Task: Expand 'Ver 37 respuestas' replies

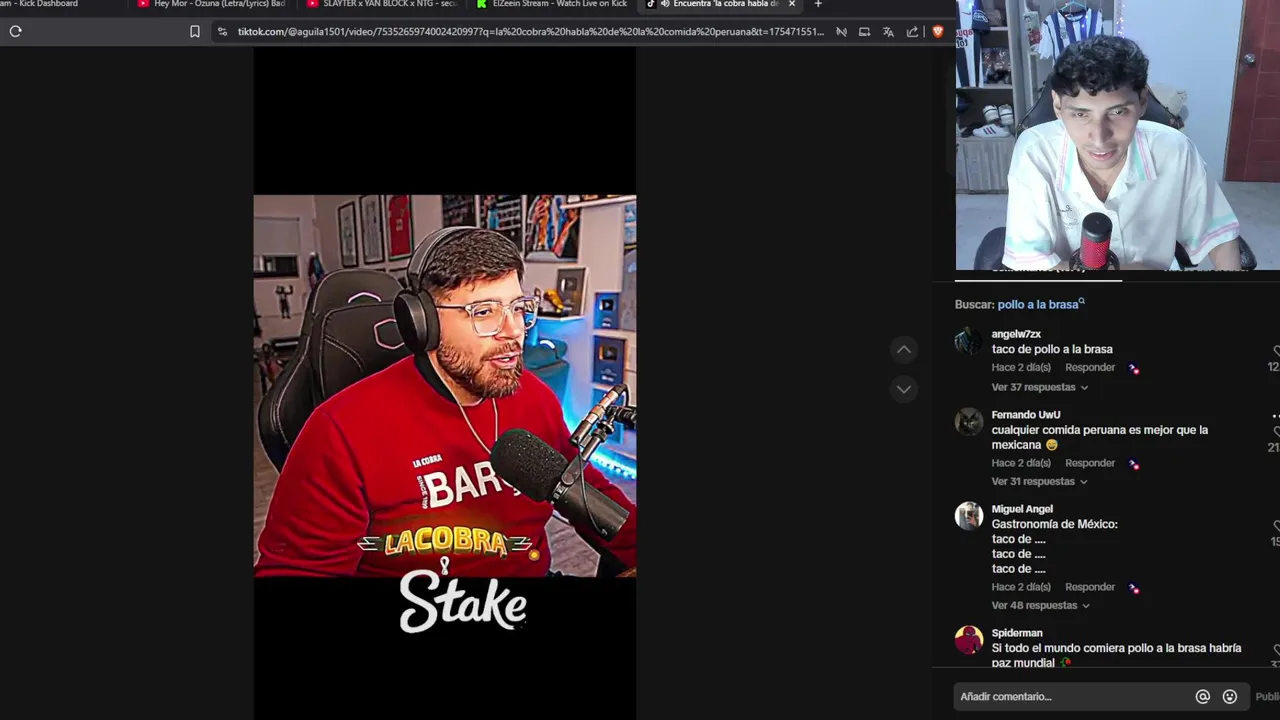Action: coord(1040,388)
